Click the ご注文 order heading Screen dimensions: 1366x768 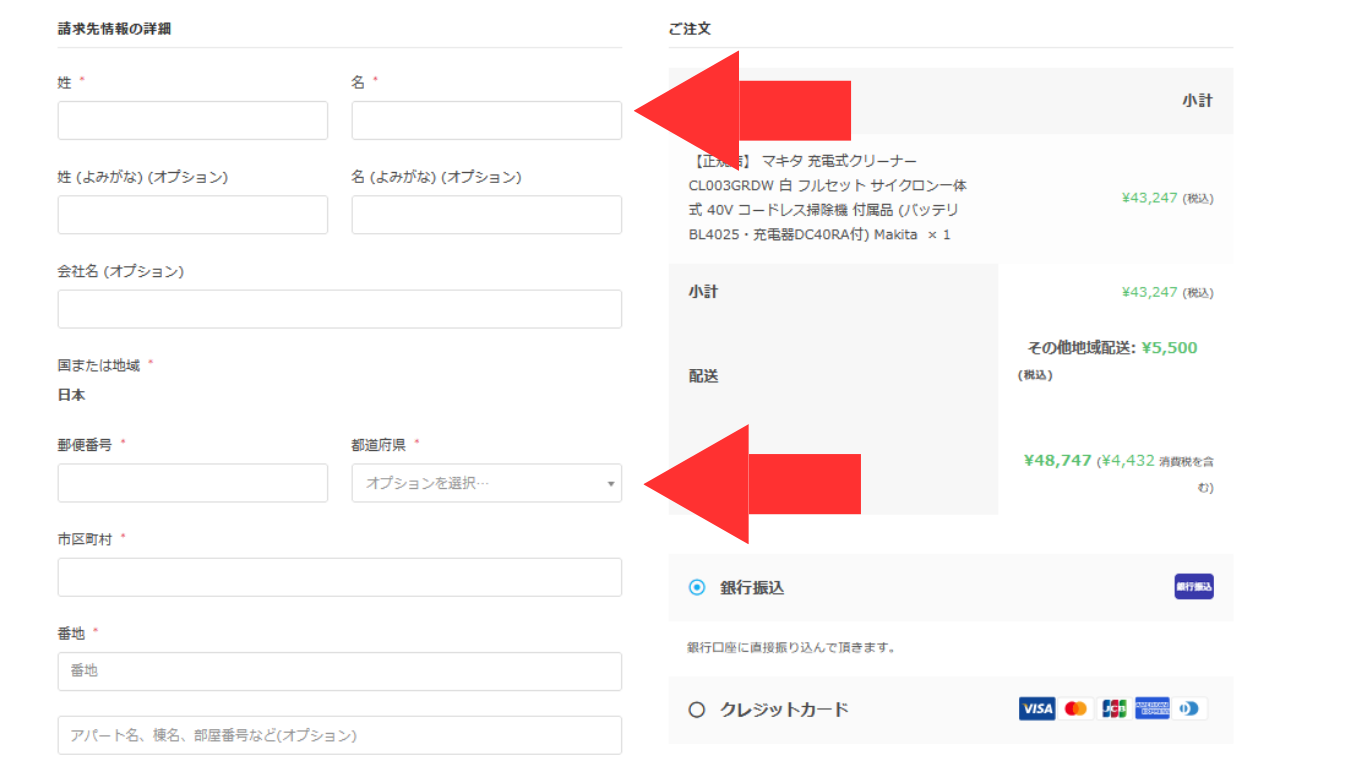(690, 29)
